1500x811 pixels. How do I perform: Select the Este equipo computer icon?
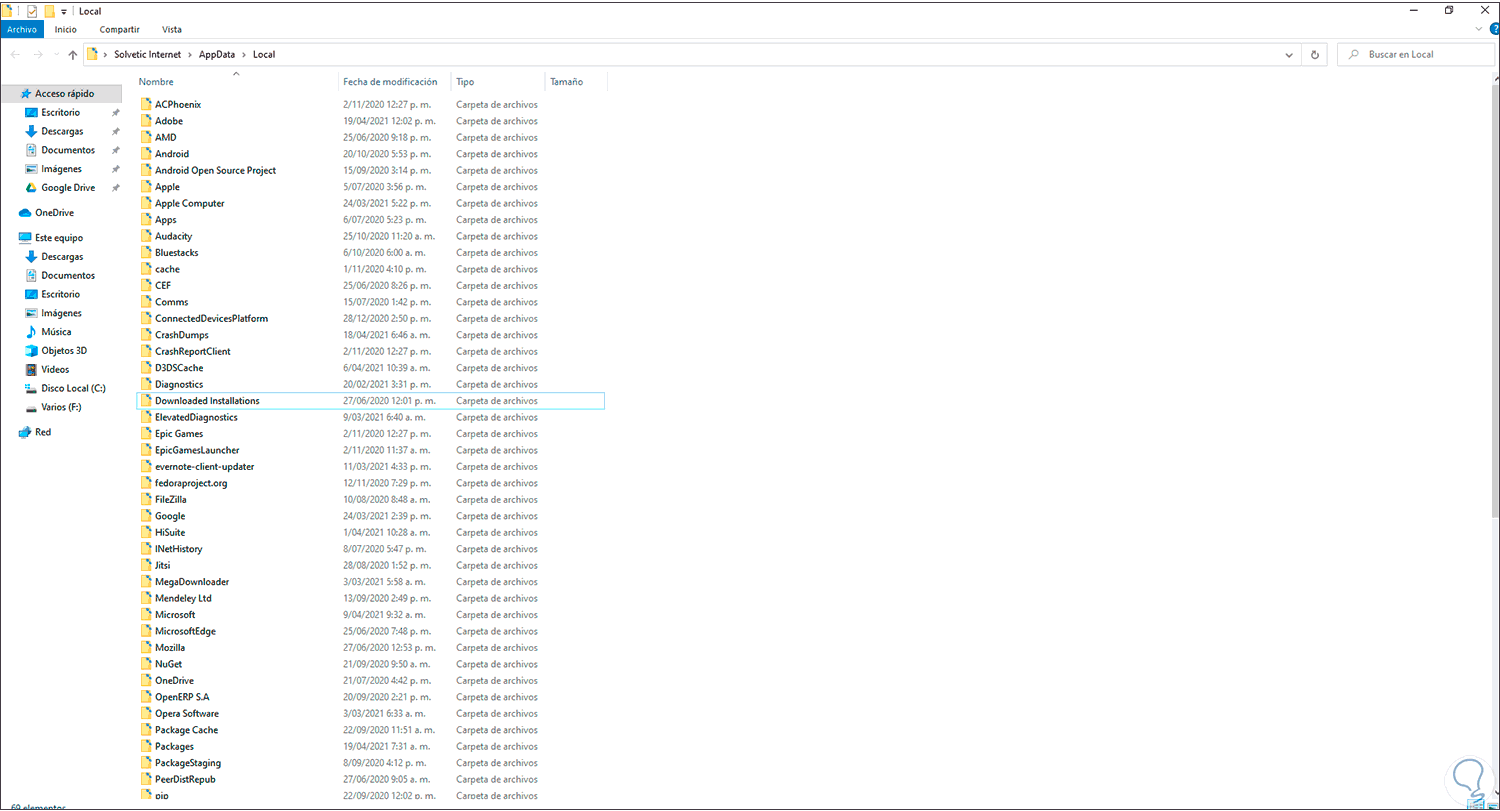(x=25, y=238)
